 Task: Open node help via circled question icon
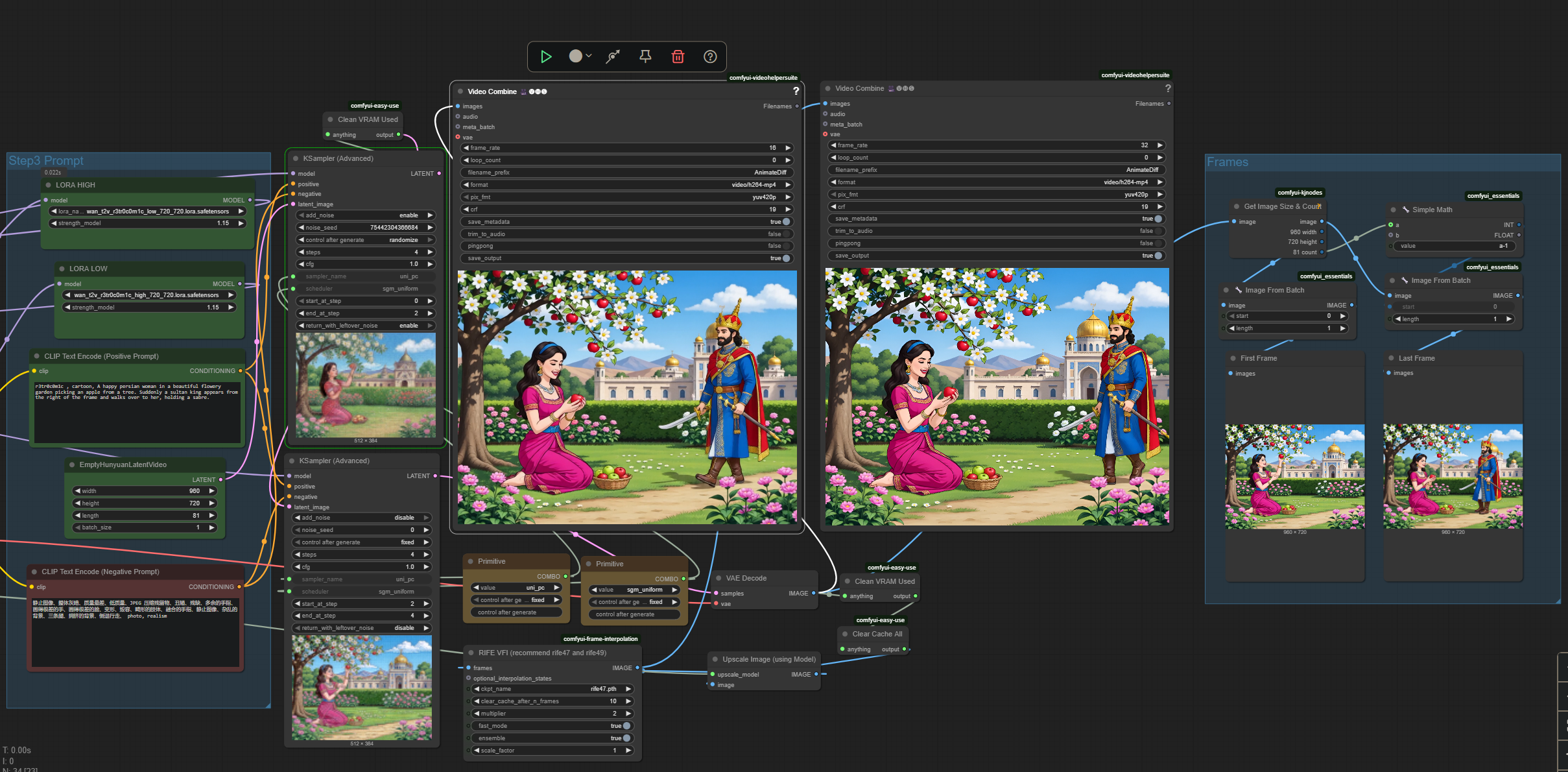(710, 57)
